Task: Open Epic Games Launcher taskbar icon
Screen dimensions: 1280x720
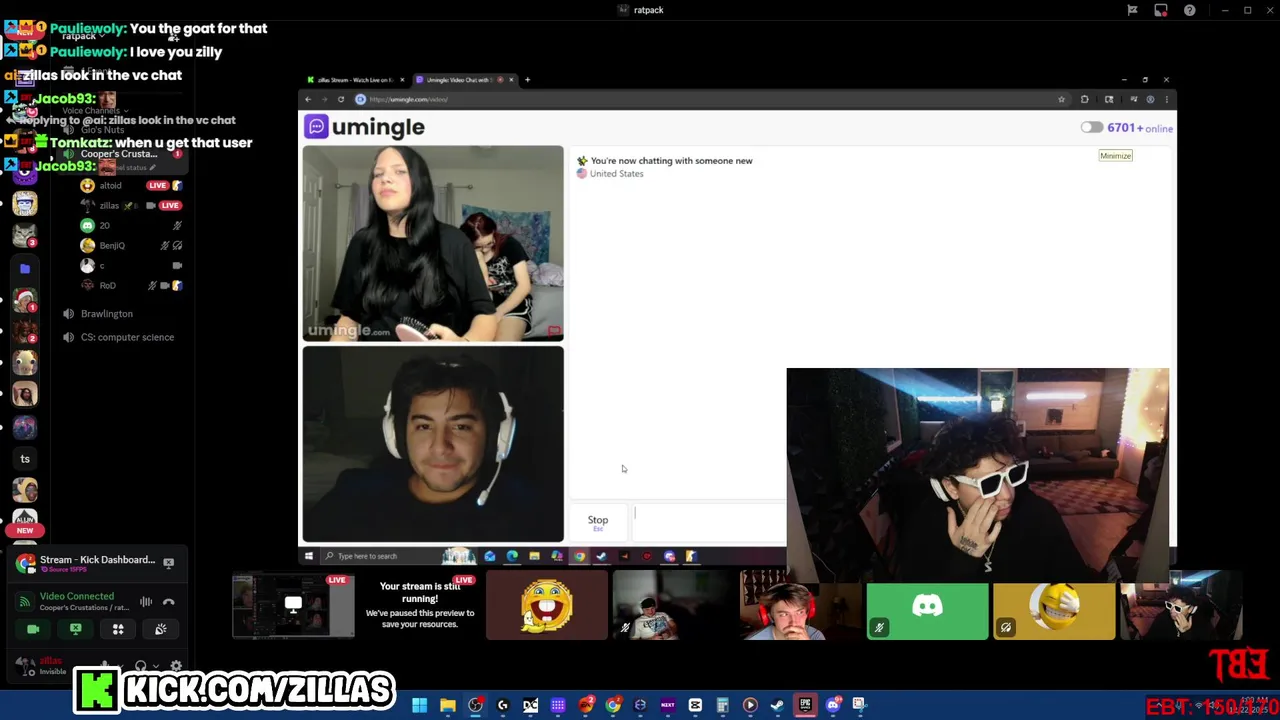Action: coord(805,705)
